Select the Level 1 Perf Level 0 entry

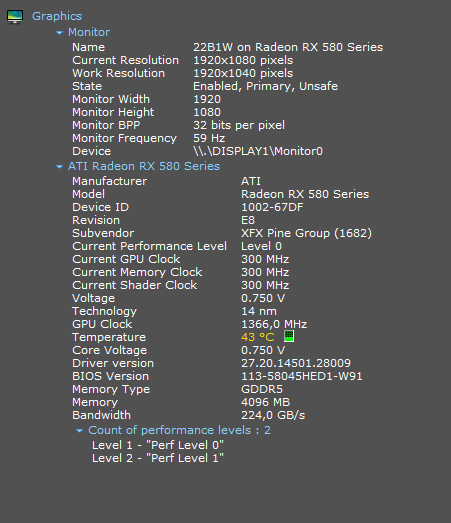[x=158, y=445]
